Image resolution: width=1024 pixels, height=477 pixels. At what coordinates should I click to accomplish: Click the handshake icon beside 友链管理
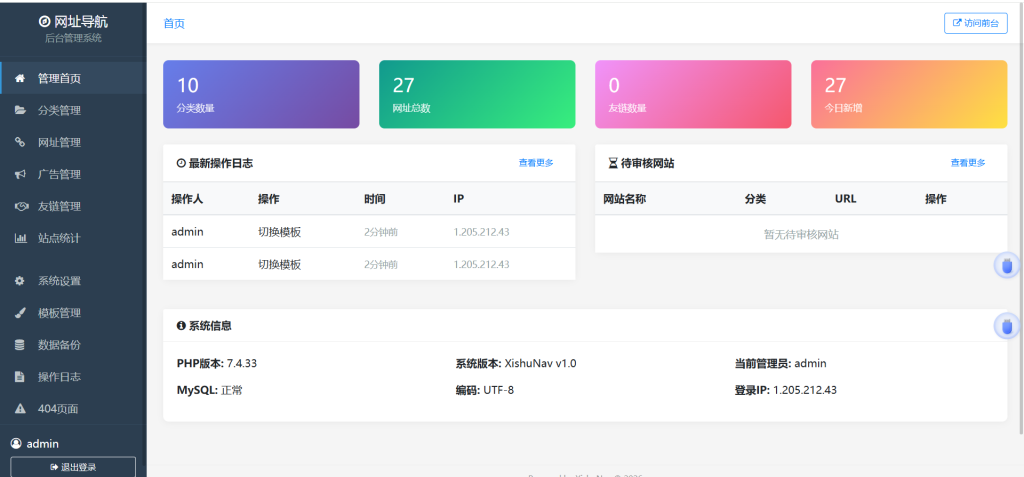(20, 206)
